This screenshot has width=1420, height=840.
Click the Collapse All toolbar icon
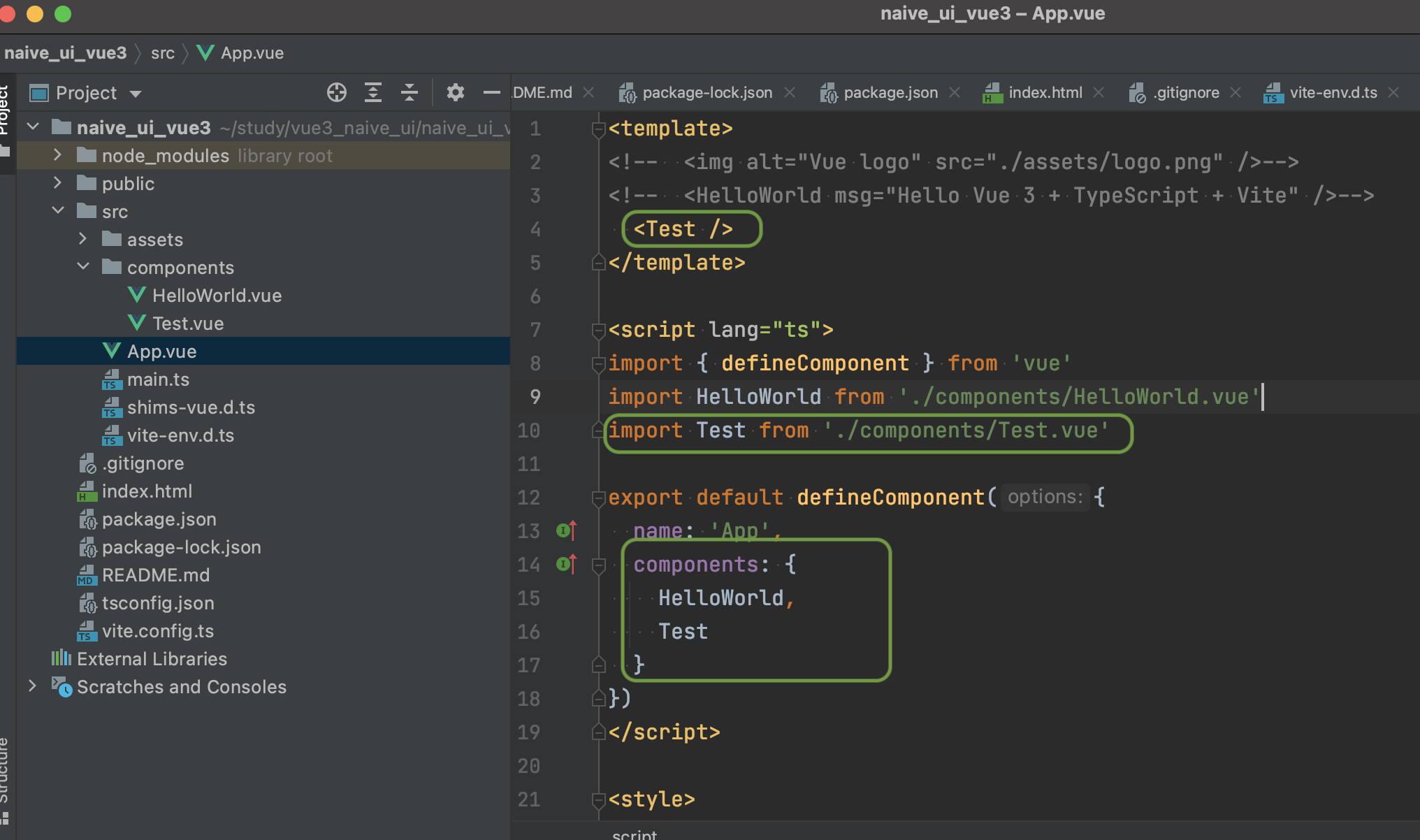(x=410, y=92)
